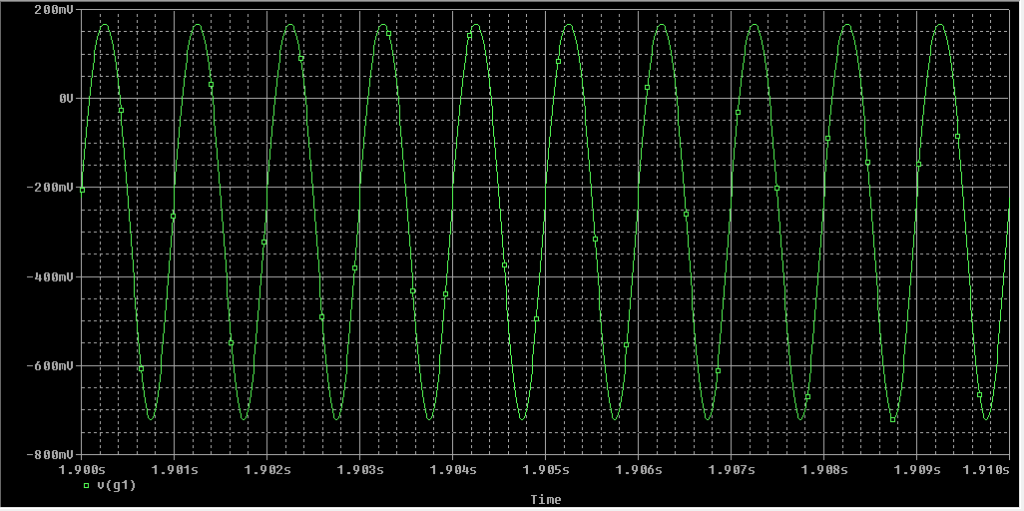Click the v(g1) trace name in legend
Viewport: 1024px width, 511px height.
click(x=116, y=485)
